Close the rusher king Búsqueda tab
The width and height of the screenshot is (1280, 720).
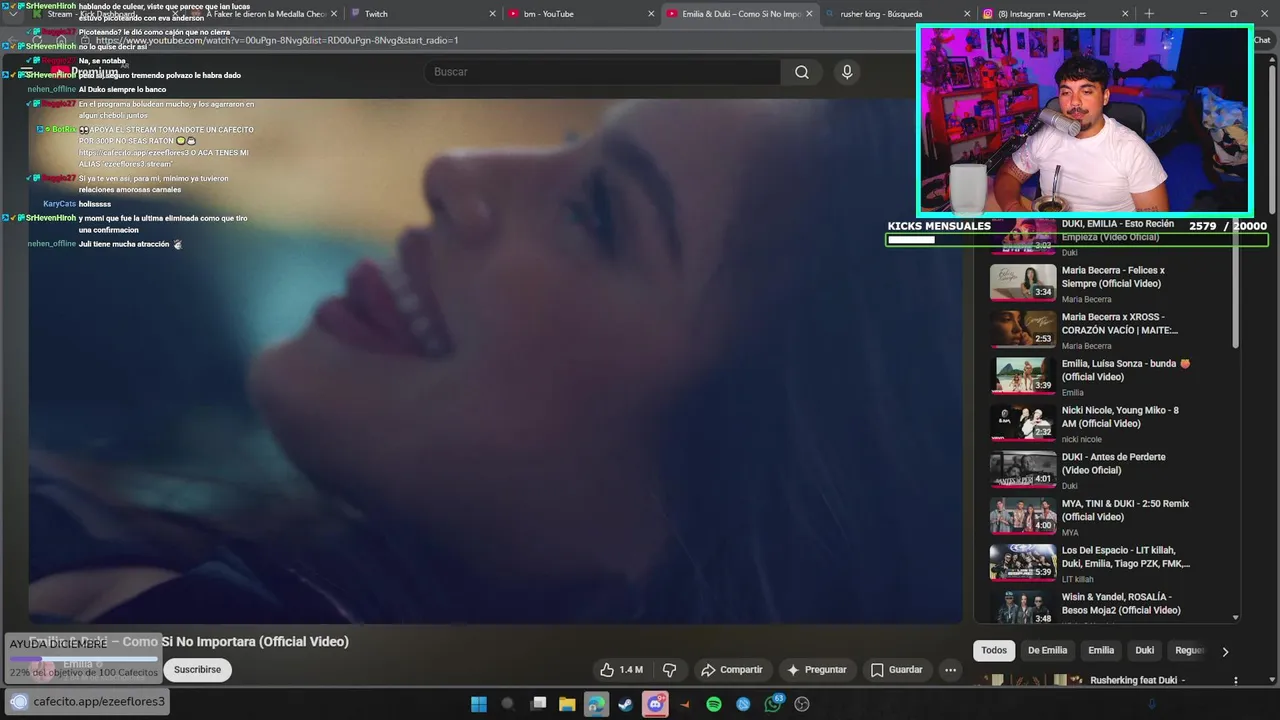coord(967,14)
